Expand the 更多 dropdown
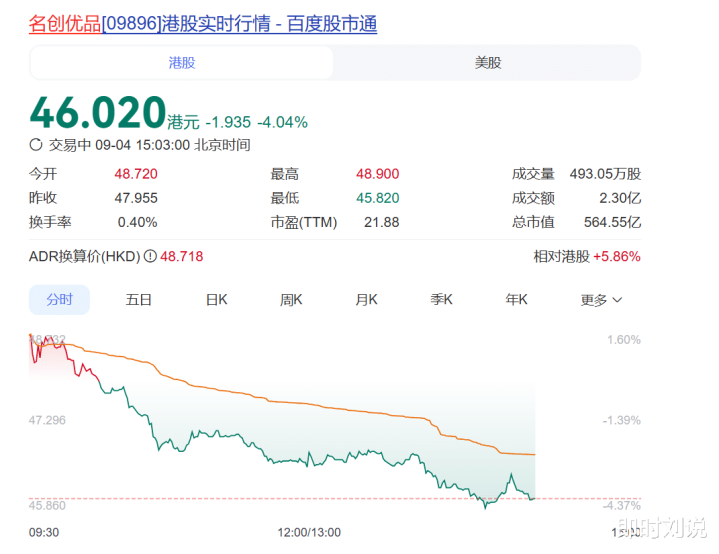Image resolution: width=719 pixels, height=554 pixels. pyautogui.click(x=601, y=300)
